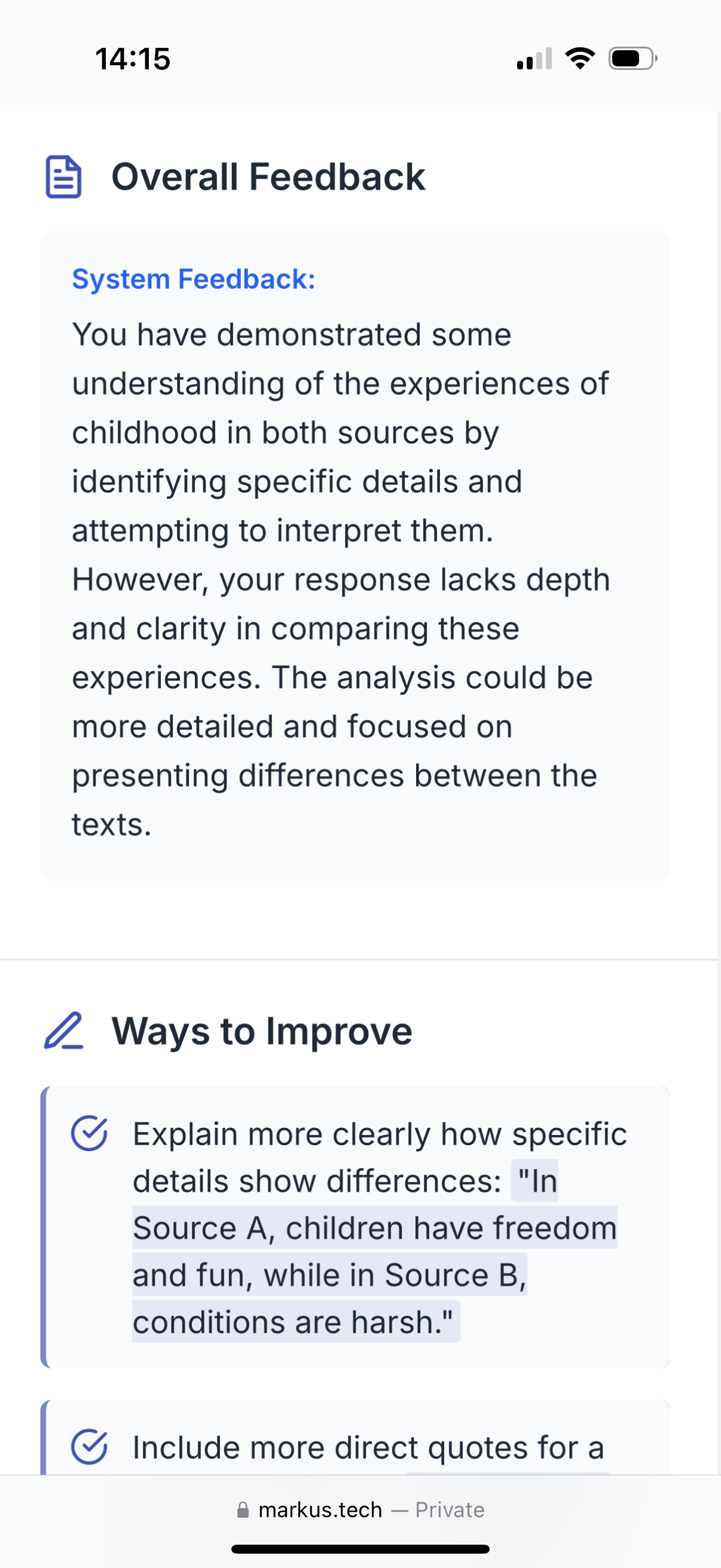This screenshot has height=1568, width=721.
Task: Click the "System Feedback:" label
Action: pyautogui.click(x=194, y=279)
